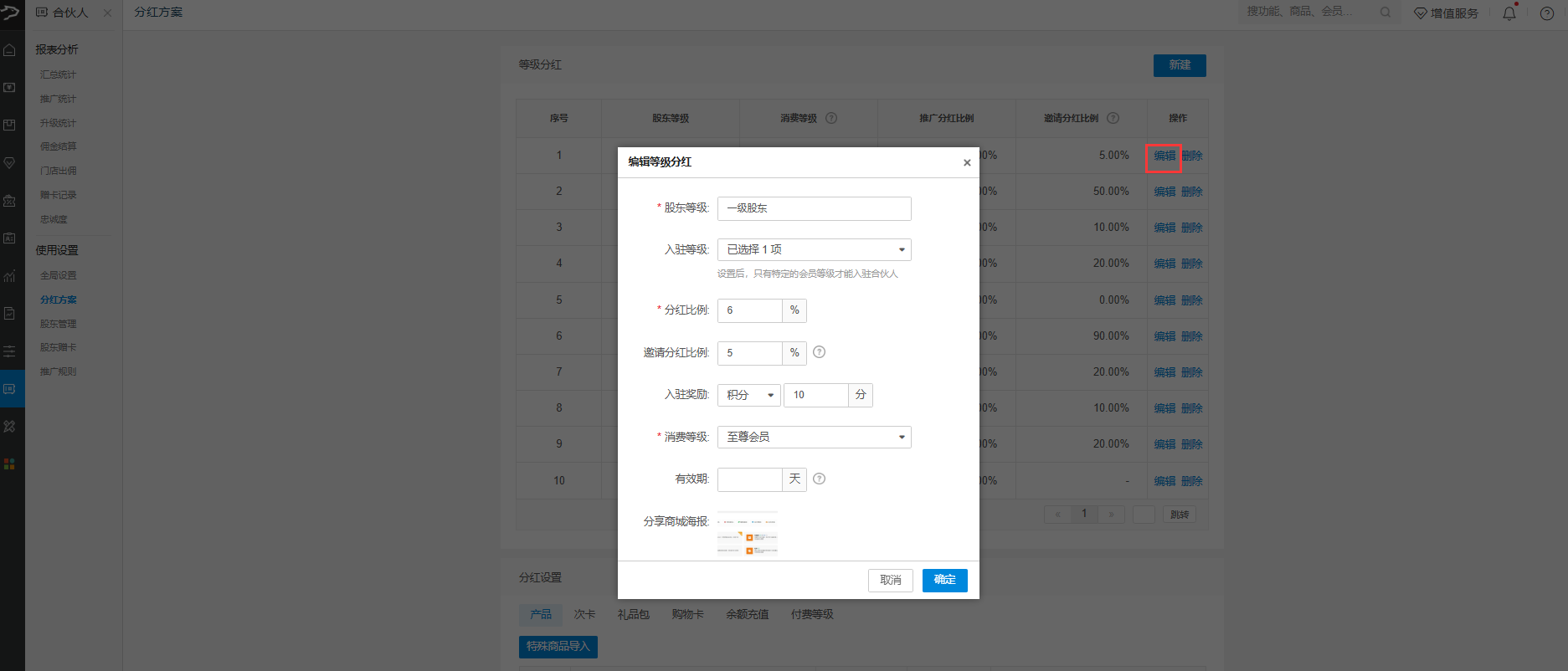The height and width of the screenshot is (671, 1568).
Task: Click the home icon in left rail
Action: coord(9,50)
